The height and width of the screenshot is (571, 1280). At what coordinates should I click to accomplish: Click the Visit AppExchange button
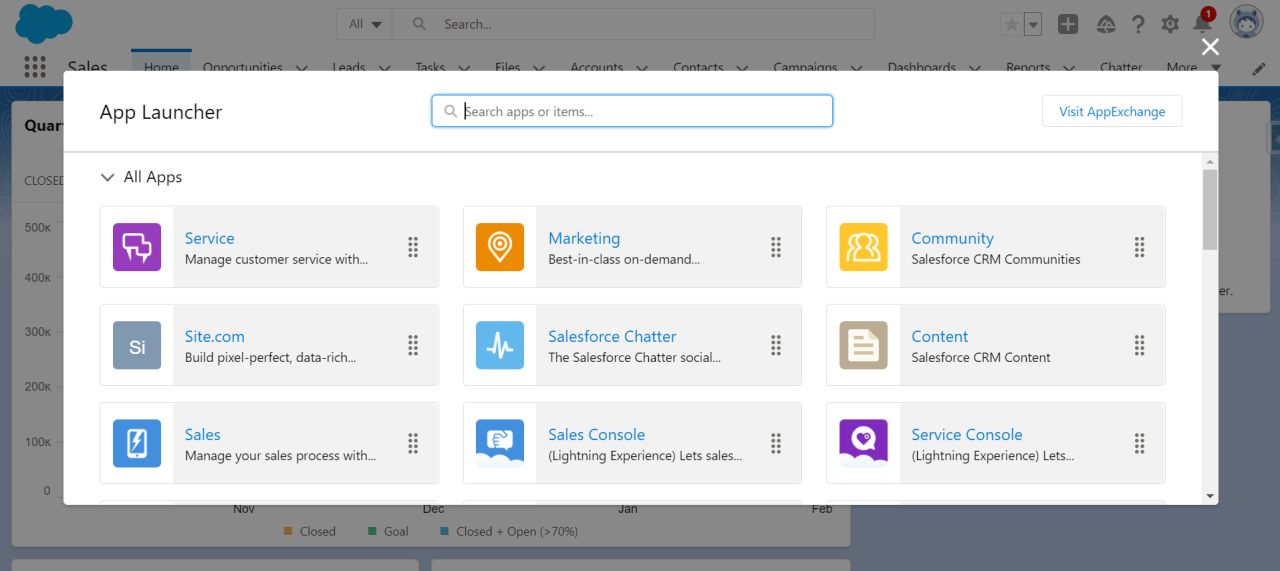(1112, 111)
